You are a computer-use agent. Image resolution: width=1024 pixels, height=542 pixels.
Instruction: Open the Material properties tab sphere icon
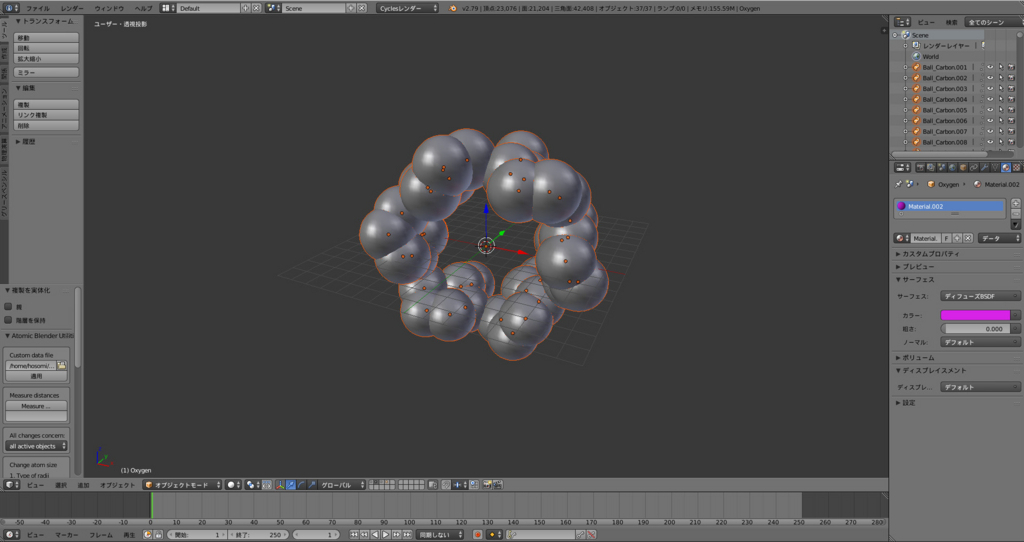click(x=1006, y=168)
